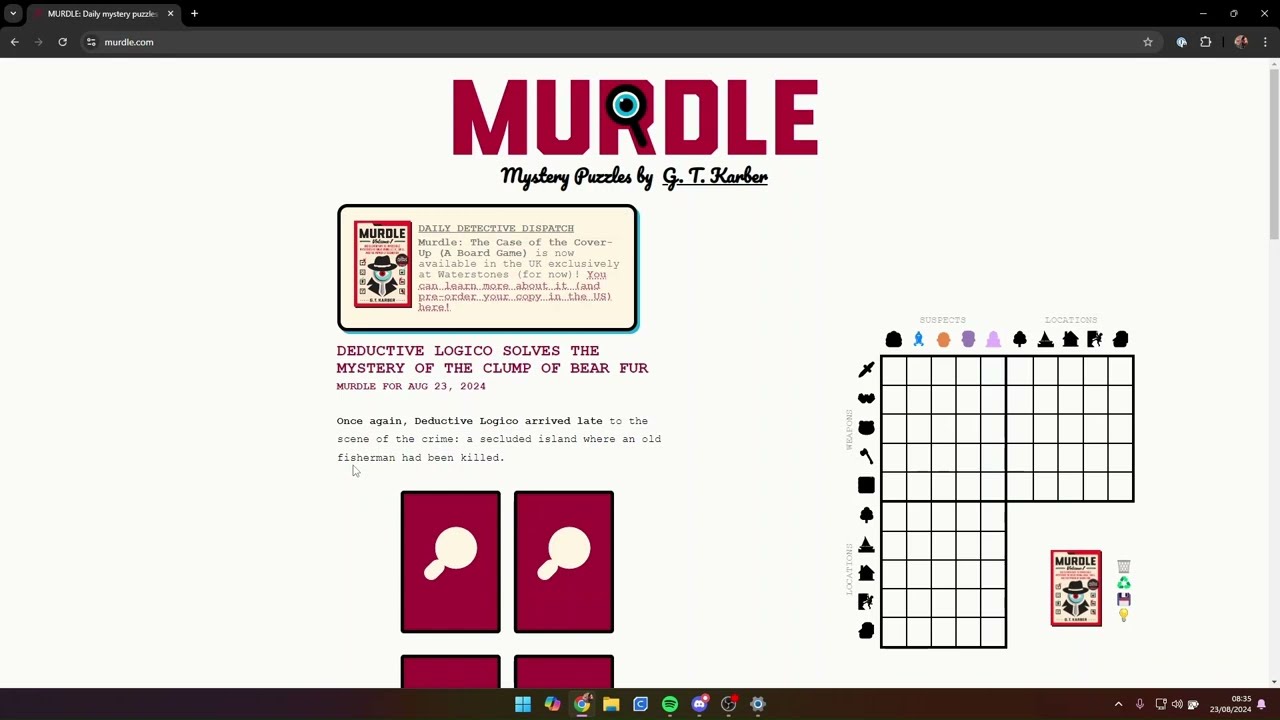This screenshot has width=1280, height=720.
Task: Click the black square weapon icon
Action: (x=866, y=485)
